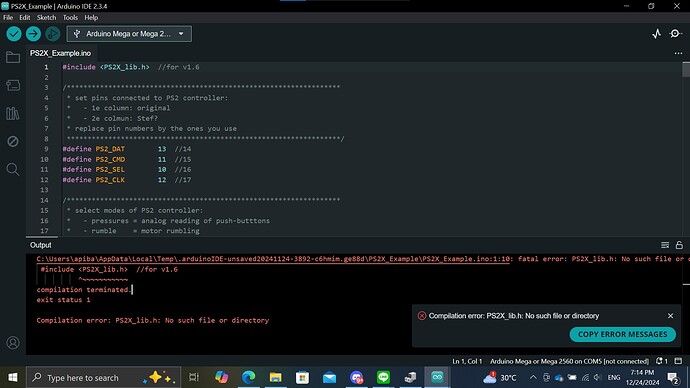Click the #define PS2_CLK line
This screenshot has width=690, height=388.
tap(127, 180)
